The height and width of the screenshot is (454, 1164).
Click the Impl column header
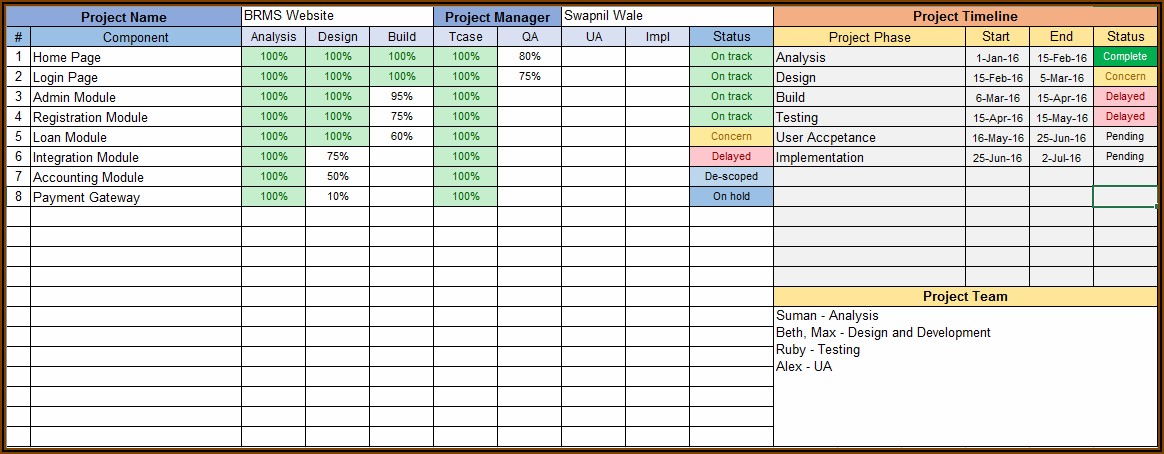[x=657, y=37]
